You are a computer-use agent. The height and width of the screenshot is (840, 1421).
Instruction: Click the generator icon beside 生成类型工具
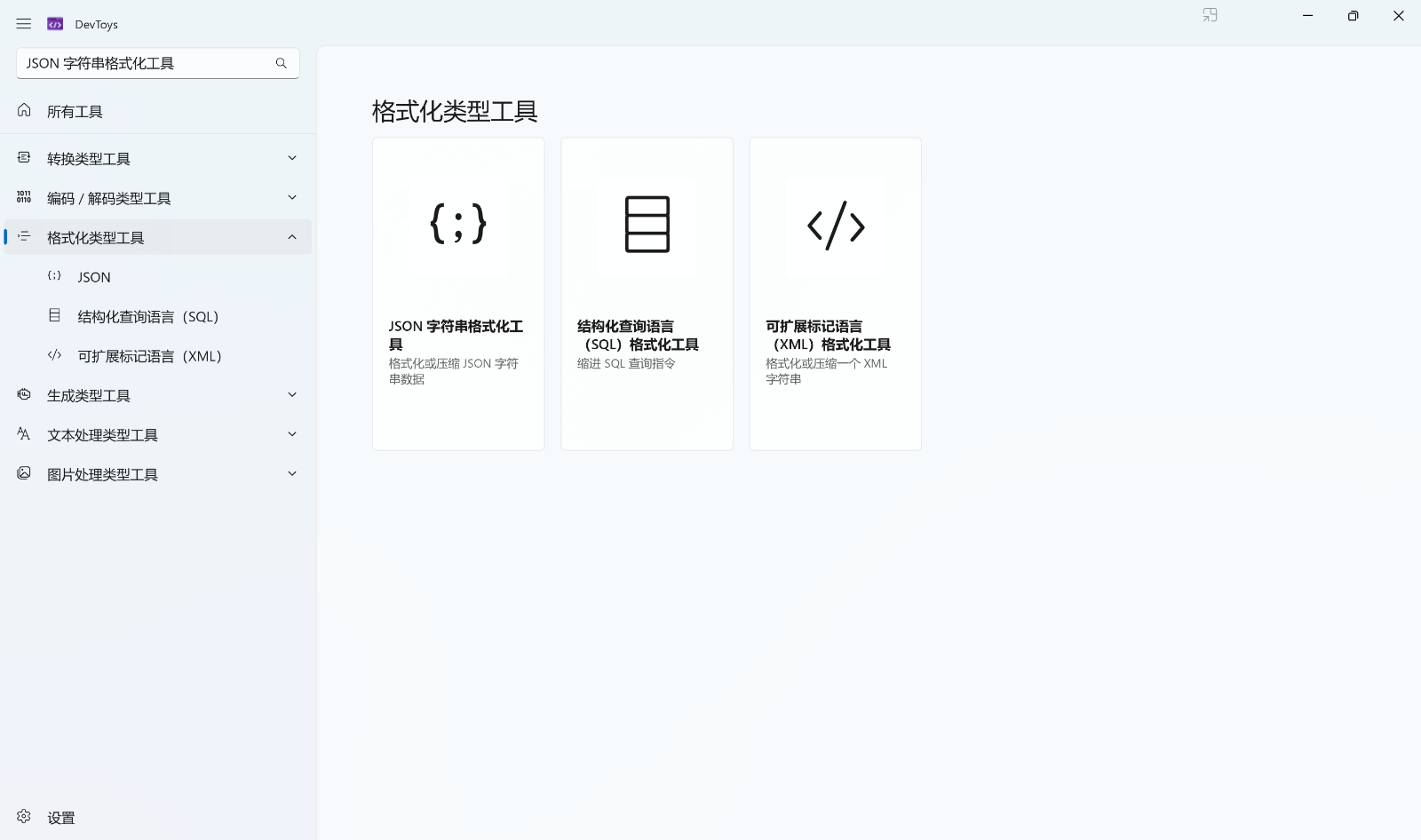[24, 394]
